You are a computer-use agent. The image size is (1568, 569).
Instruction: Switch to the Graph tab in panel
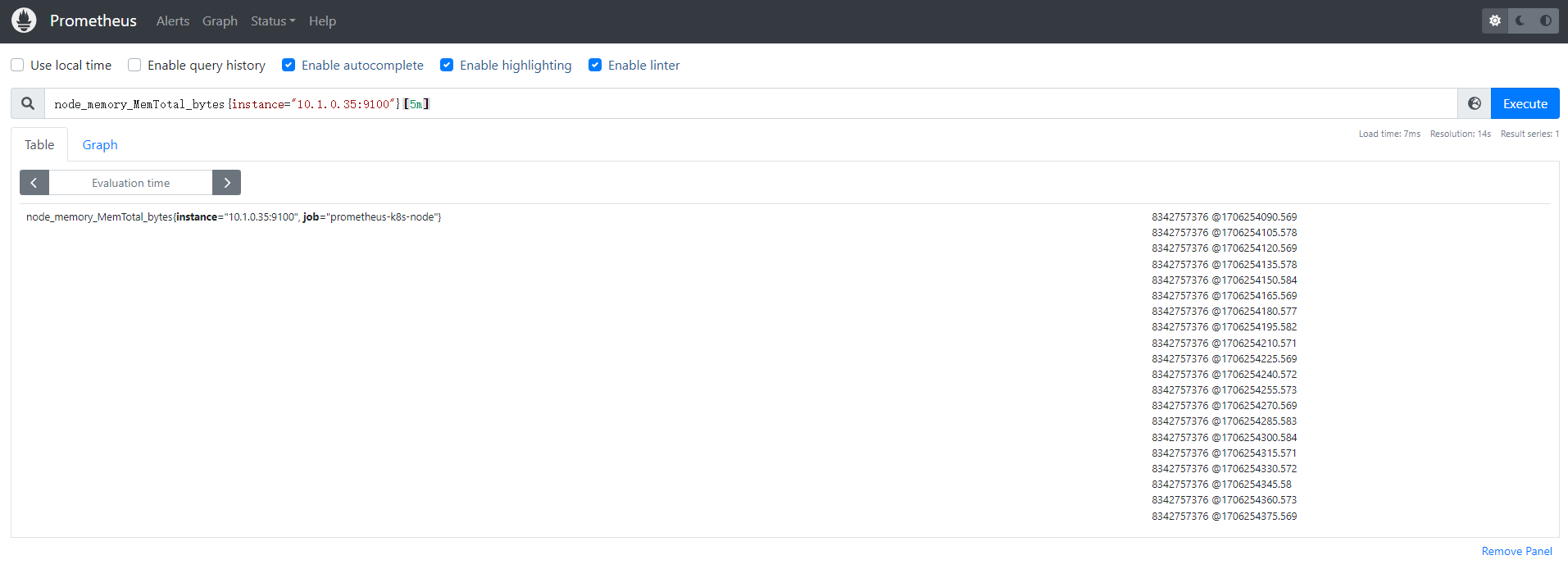[100, 145]
